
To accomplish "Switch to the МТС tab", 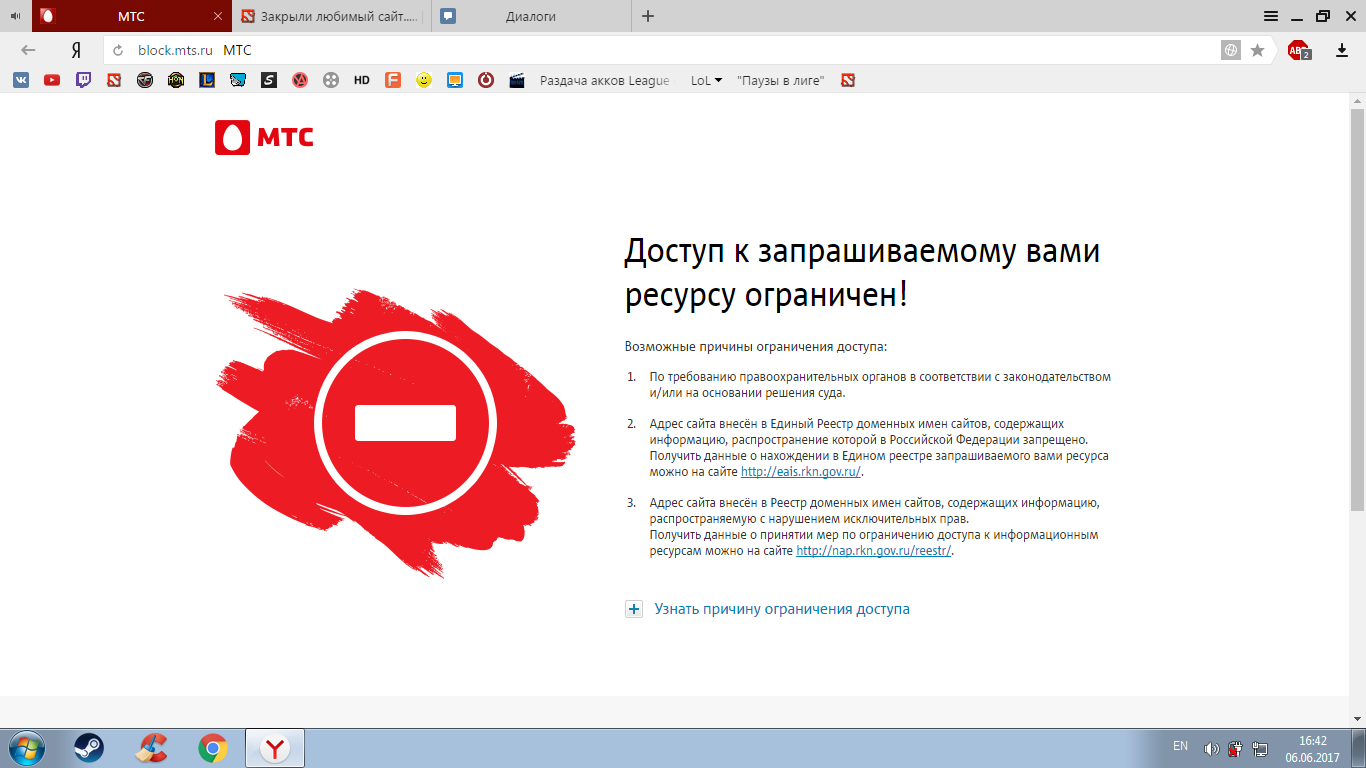I will pyautogui.click(x=130, y=16).
